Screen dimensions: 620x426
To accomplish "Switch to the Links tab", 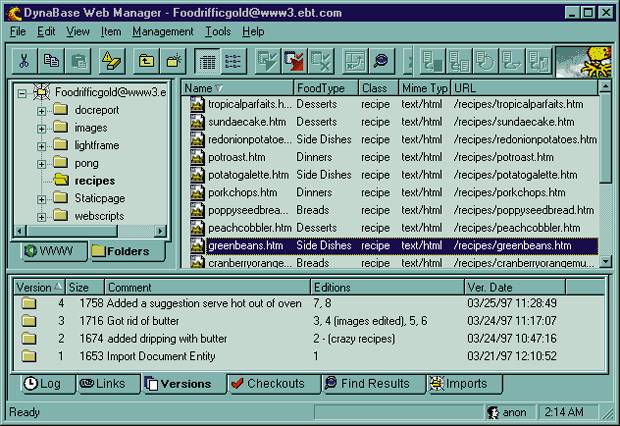I will point(108,383).
